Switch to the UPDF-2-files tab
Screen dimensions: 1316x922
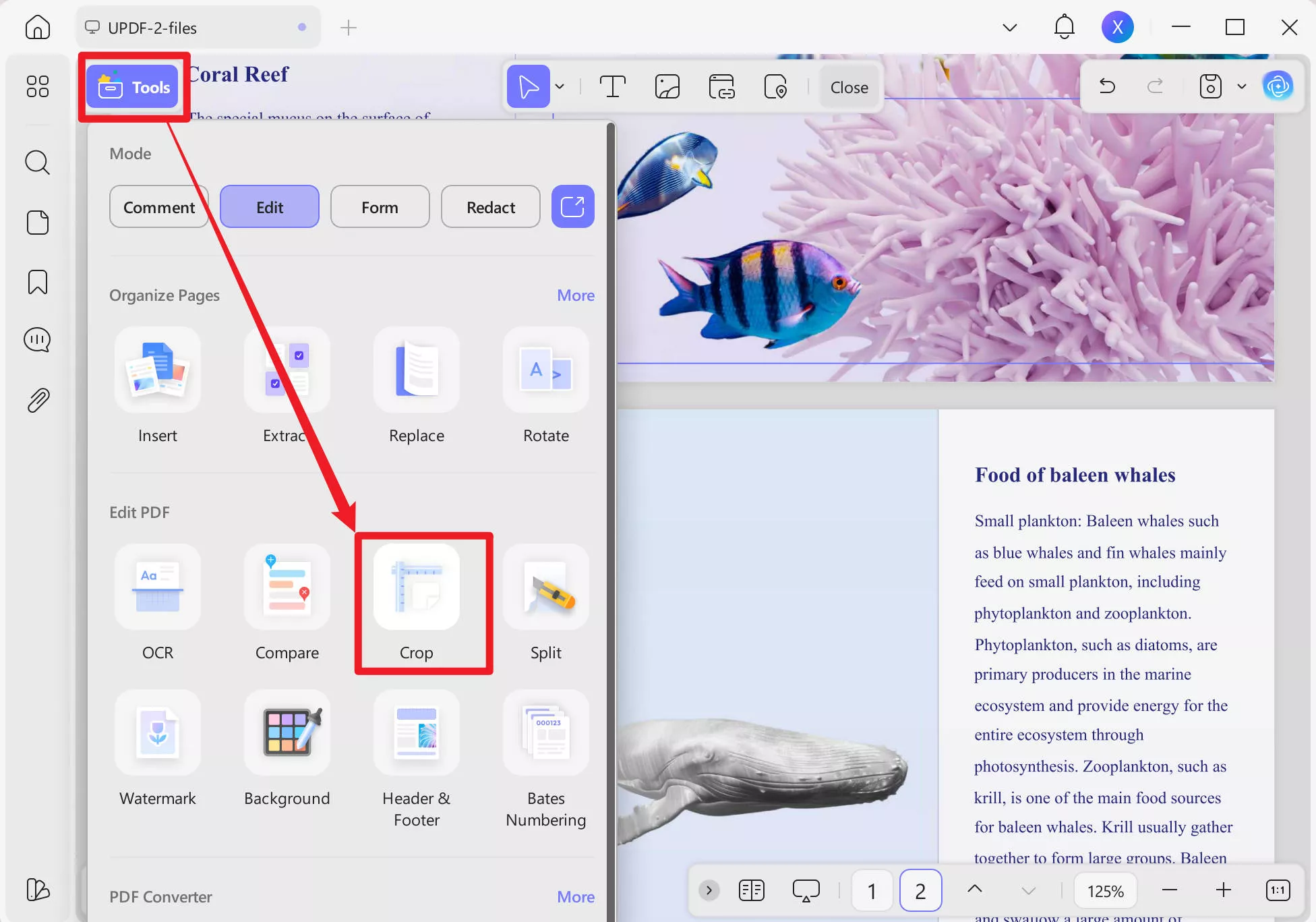click(x=153, y=28)
